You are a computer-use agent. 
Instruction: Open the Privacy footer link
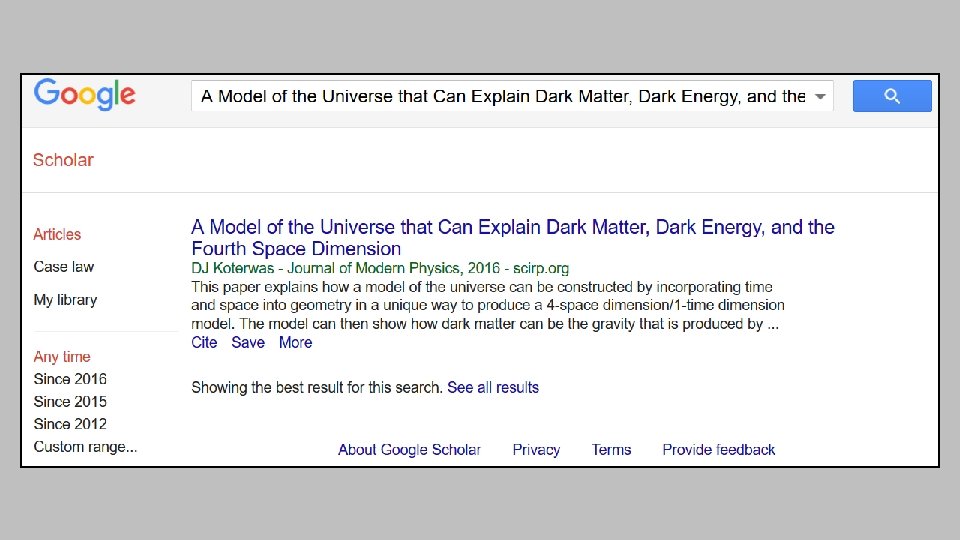click(536, 450)
